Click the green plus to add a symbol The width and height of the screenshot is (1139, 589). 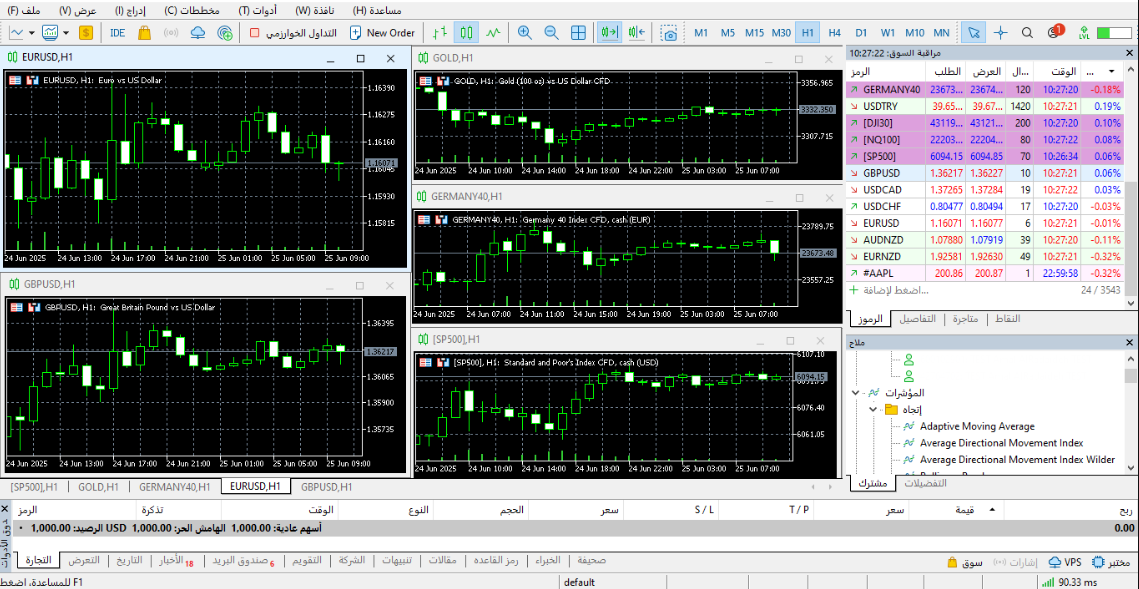(854, 289)
